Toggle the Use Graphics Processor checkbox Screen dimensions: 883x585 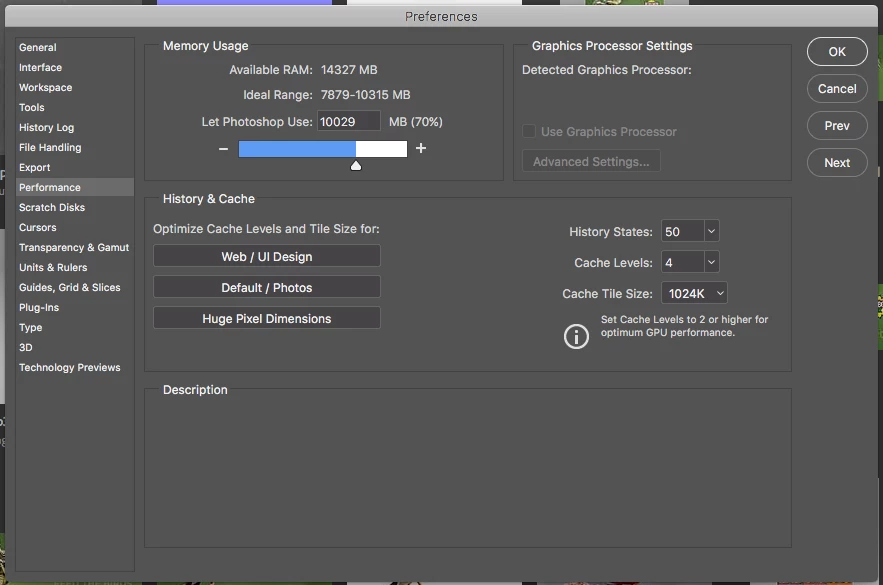click(x=529, y=131)
